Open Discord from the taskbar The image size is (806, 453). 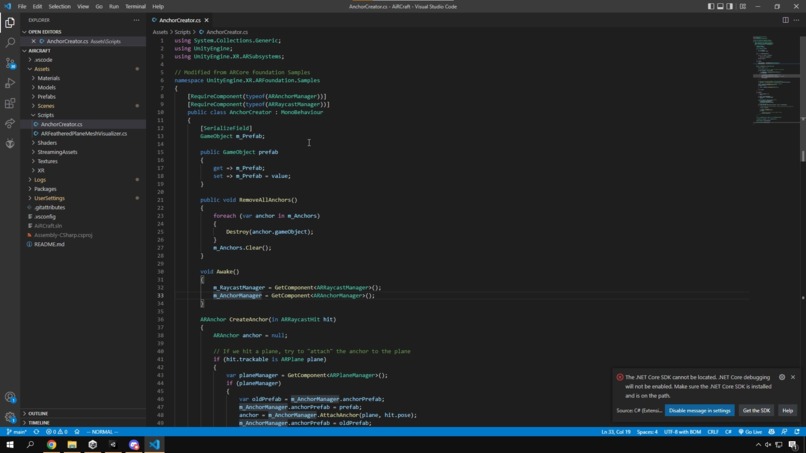[x=134, y=445]
